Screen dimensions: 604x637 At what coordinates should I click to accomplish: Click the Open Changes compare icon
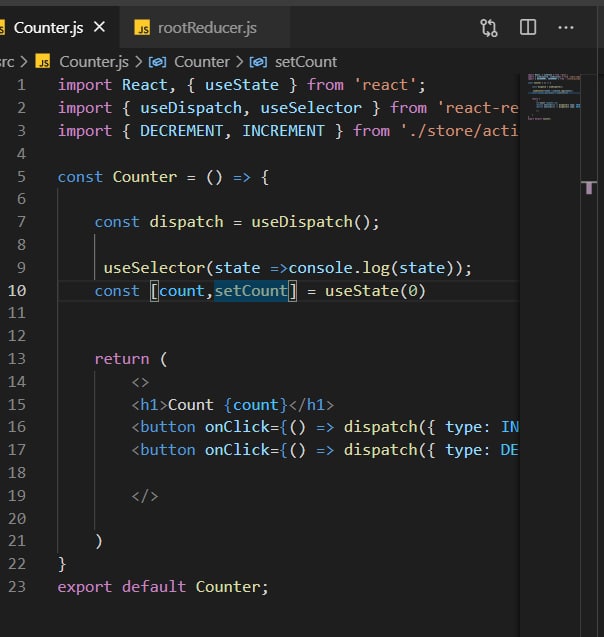(489, 28)
